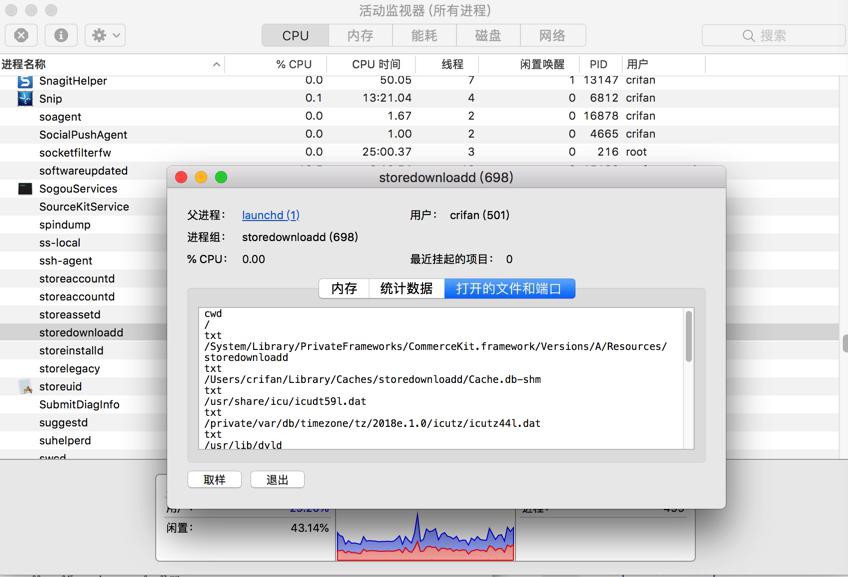Select the 打开的文件和端口 tab

click(509, 289)
